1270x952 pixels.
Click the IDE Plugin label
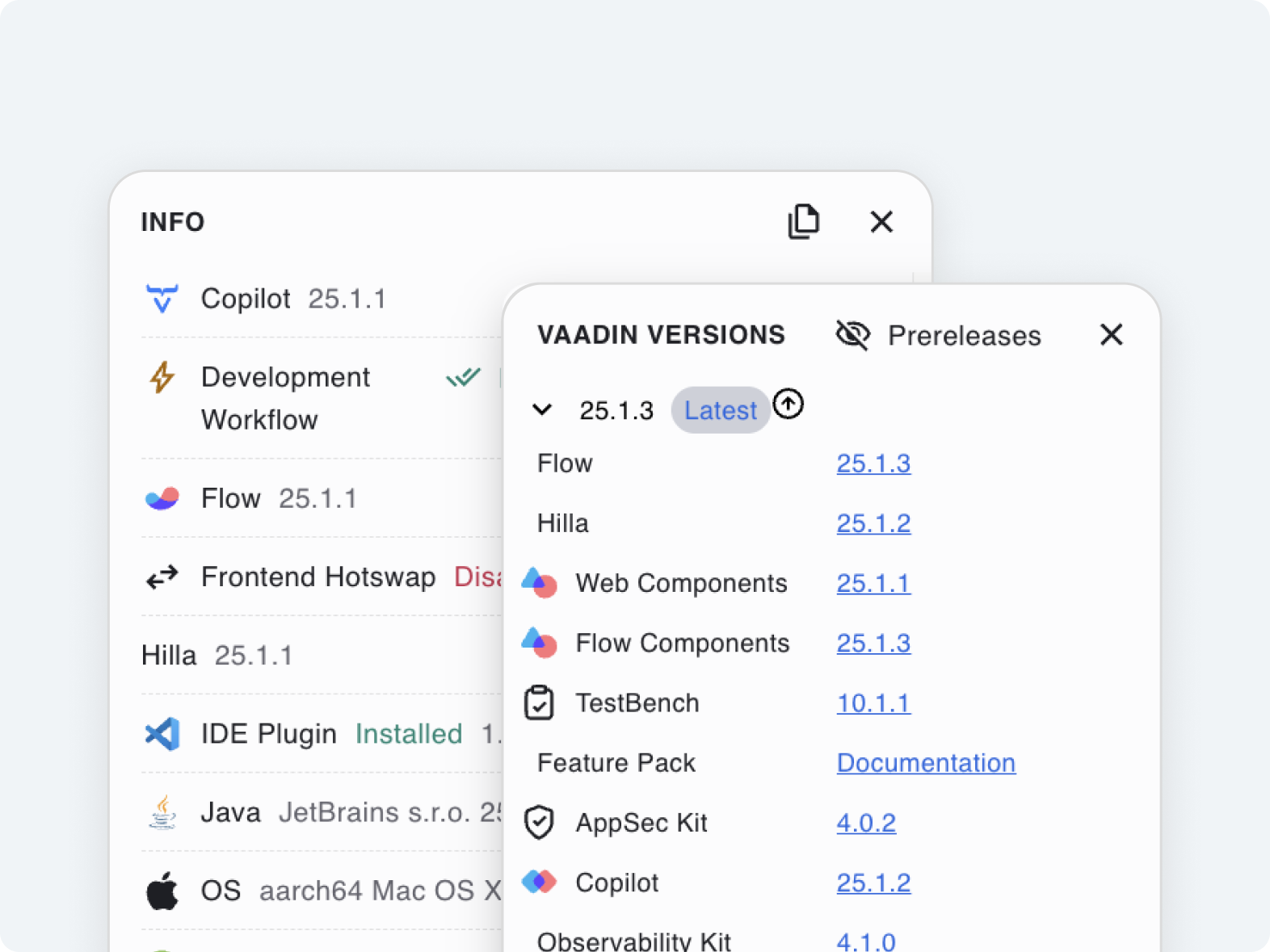268,733
